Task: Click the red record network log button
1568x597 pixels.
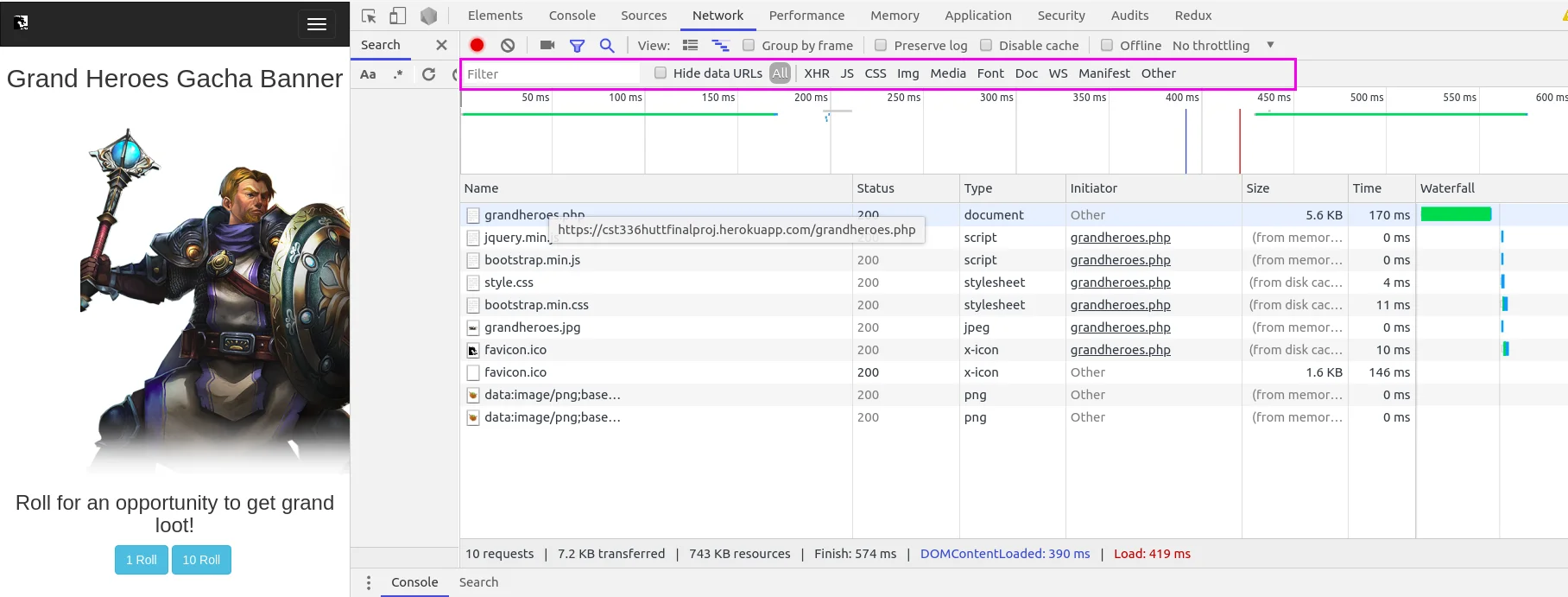Action: pyautogui.click(x=477, y=45)
